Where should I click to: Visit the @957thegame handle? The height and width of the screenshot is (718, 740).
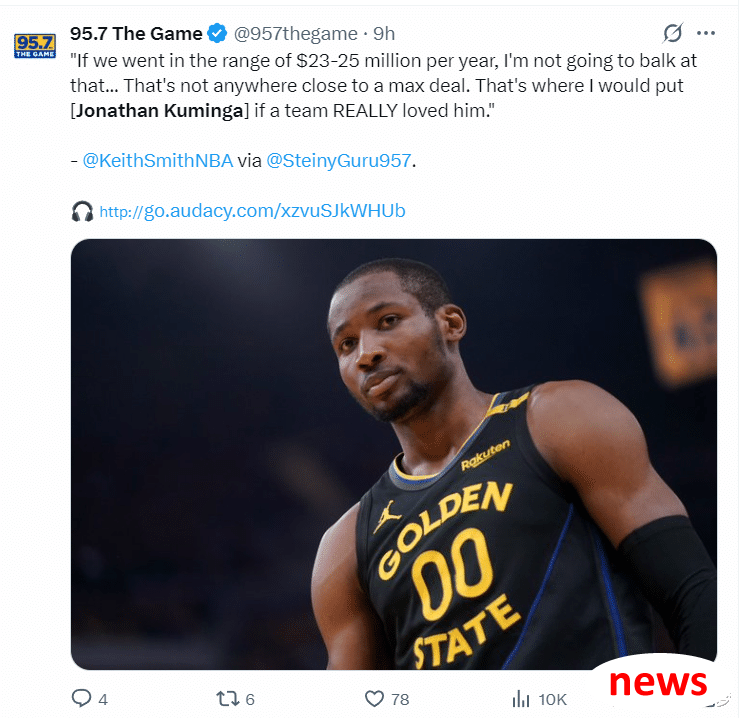click(x=295, y=34)
